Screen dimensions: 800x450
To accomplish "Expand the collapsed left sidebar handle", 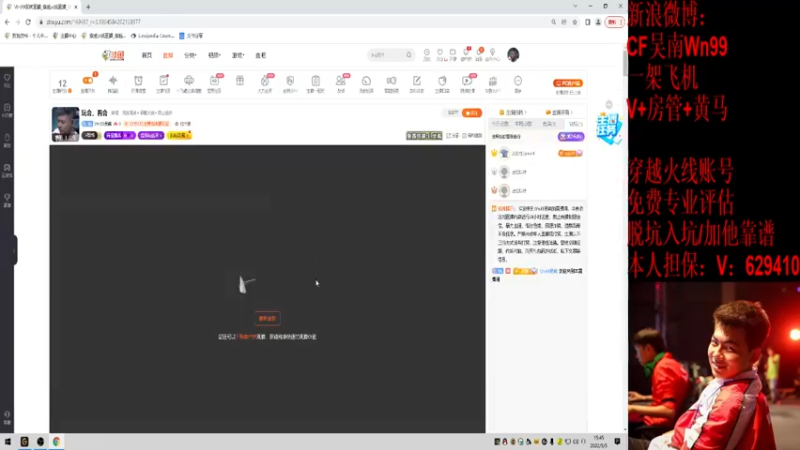I will coord(14,250).
